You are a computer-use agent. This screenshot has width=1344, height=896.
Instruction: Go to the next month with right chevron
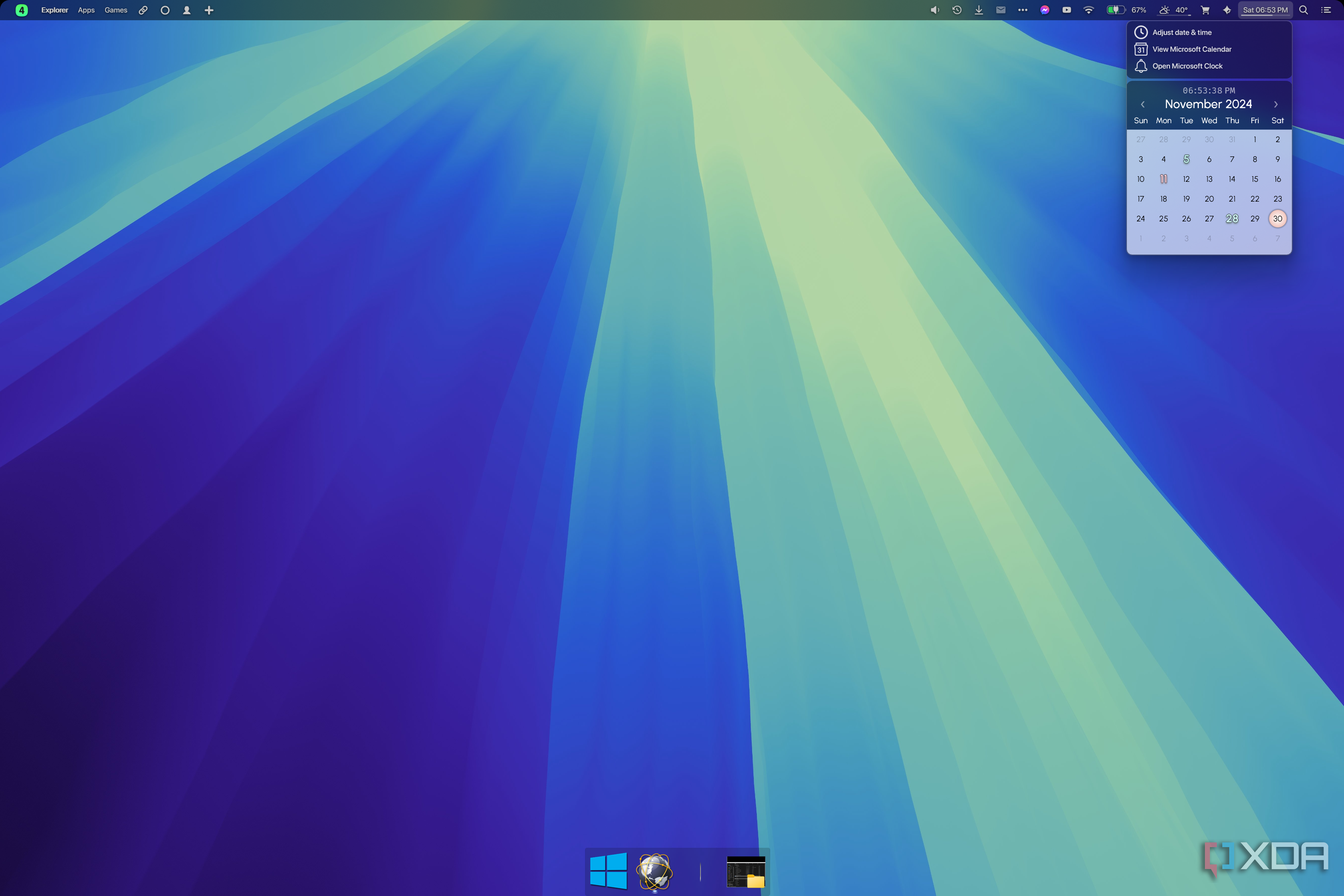1276,104
